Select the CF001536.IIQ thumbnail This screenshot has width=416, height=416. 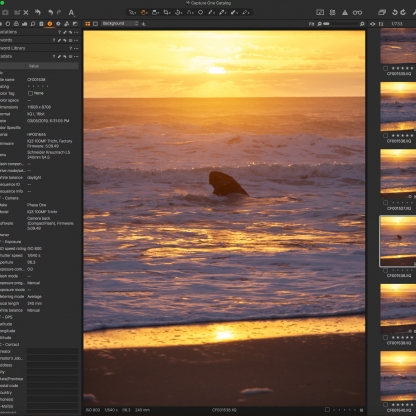[x=398, y=107]
